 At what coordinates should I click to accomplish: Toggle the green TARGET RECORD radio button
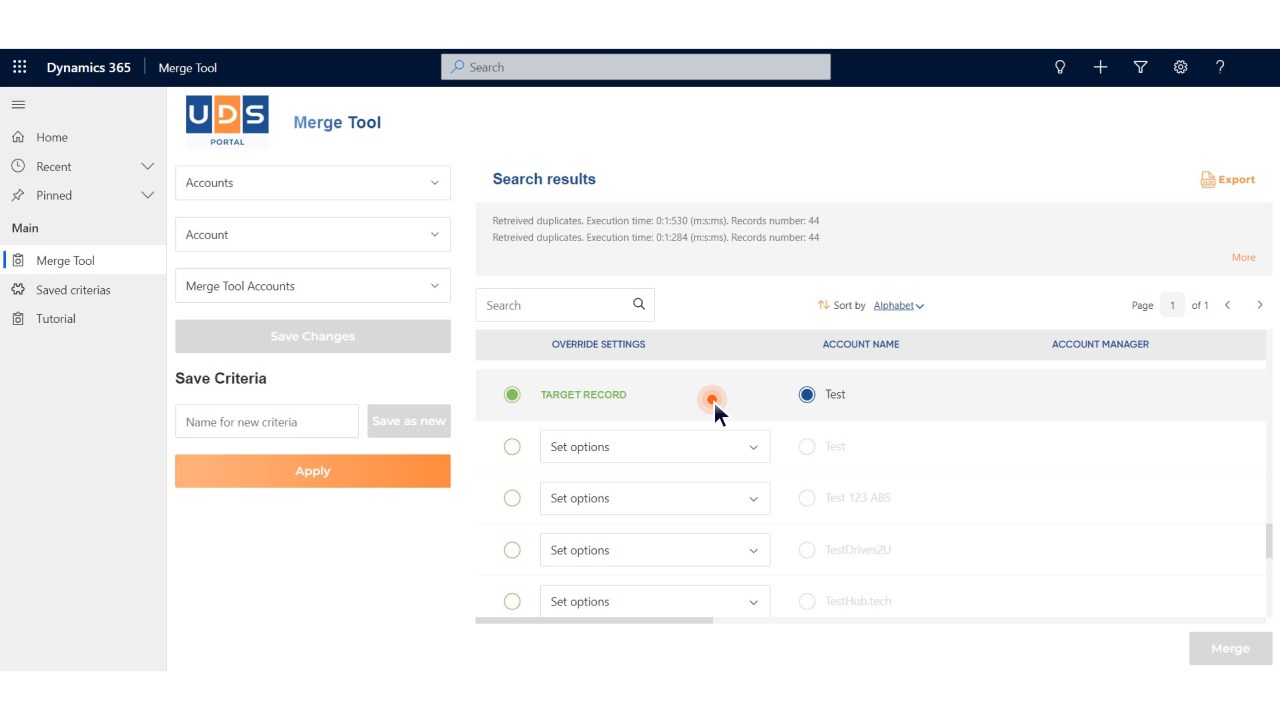(512, 395)
